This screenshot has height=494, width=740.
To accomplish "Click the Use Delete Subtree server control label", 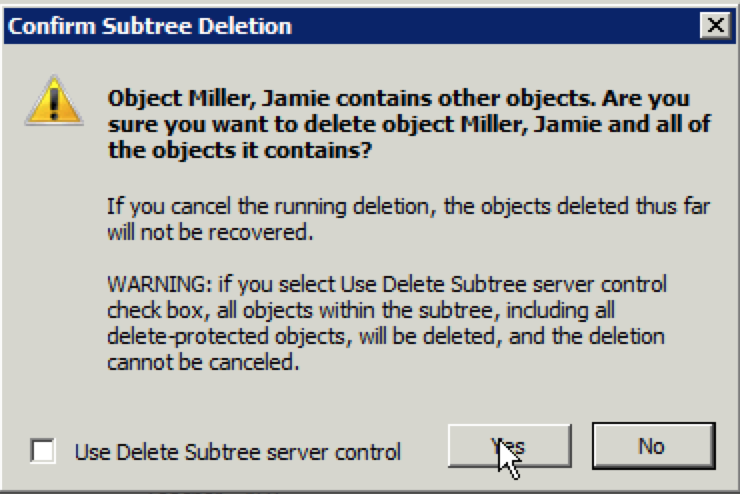I will (238, 452).
